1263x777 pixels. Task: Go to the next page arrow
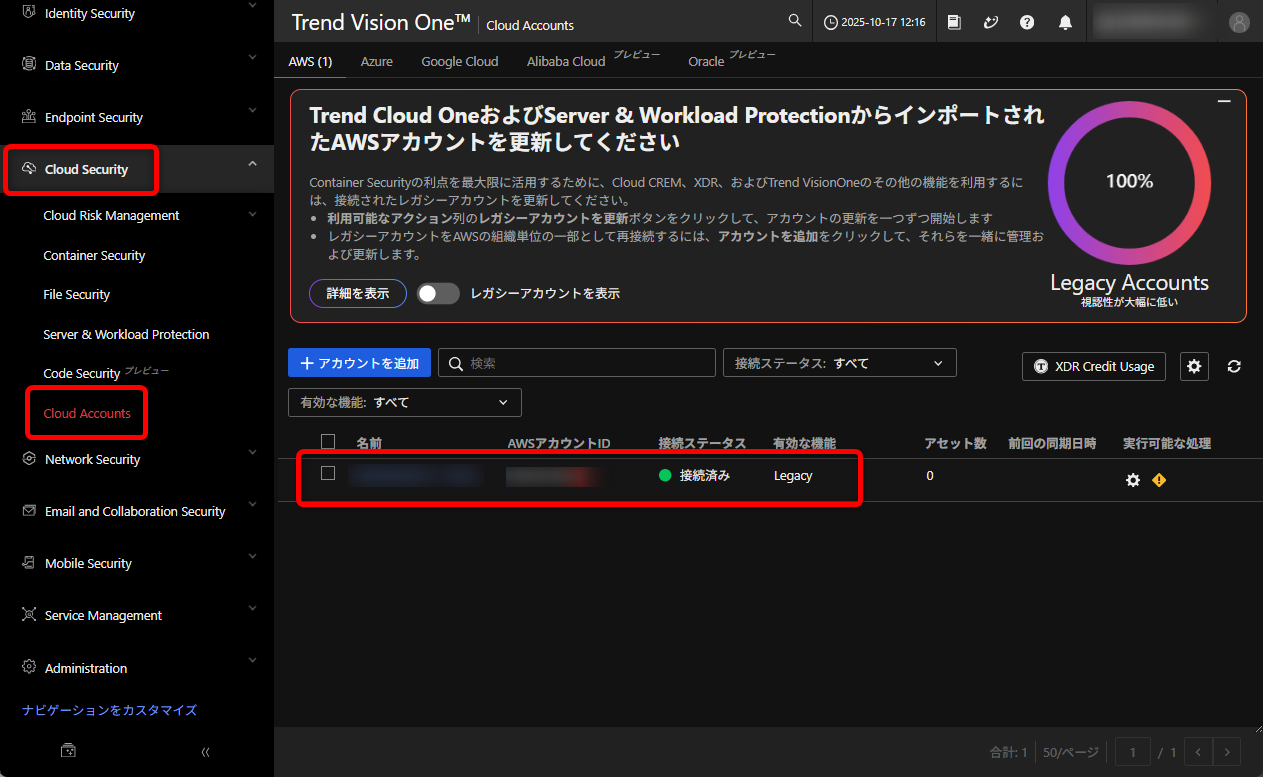1227,752
